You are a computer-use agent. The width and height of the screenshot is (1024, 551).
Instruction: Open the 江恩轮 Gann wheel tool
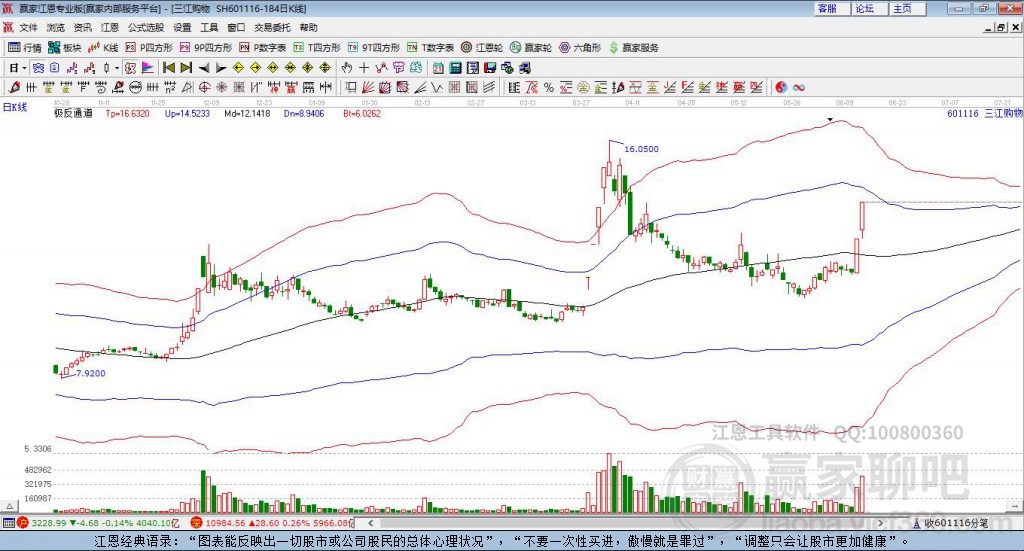(x=482, y=48)
